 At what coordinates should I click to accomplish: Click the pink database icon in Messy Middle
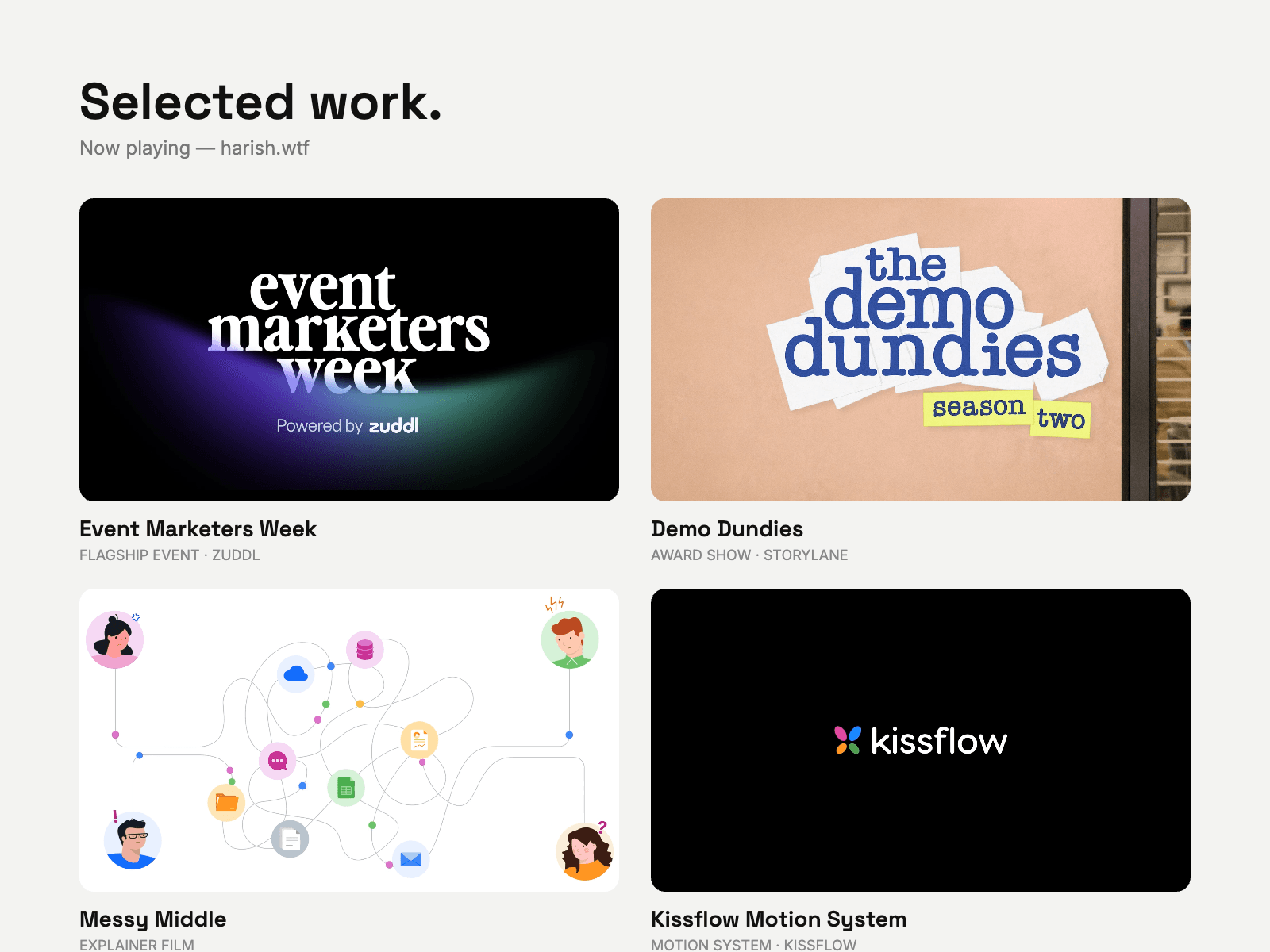pos(365,651)
